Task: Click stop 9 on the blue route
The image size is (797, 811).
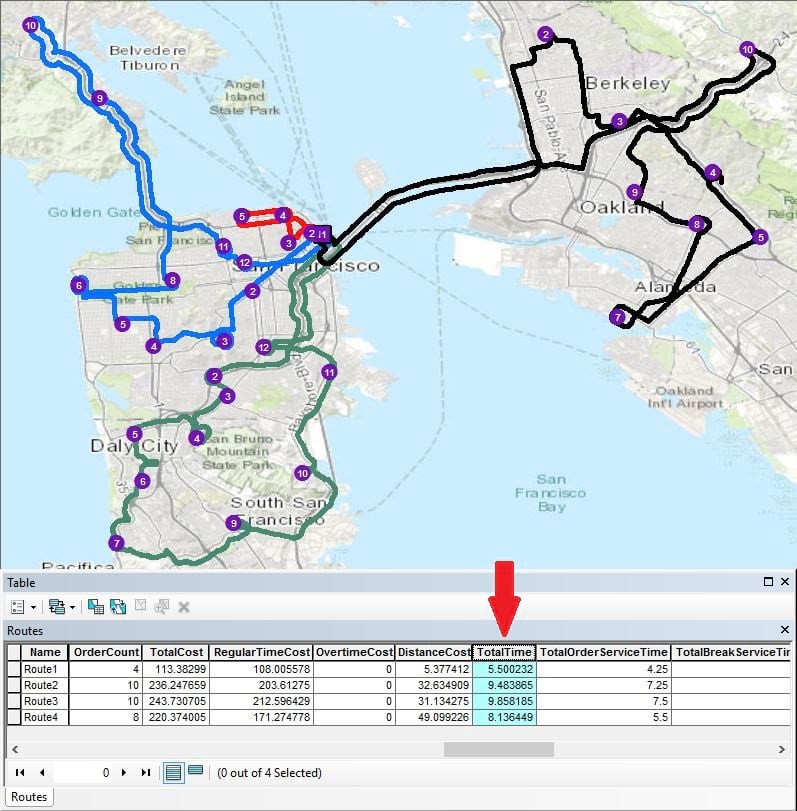Action: click(x=99, y=98)
